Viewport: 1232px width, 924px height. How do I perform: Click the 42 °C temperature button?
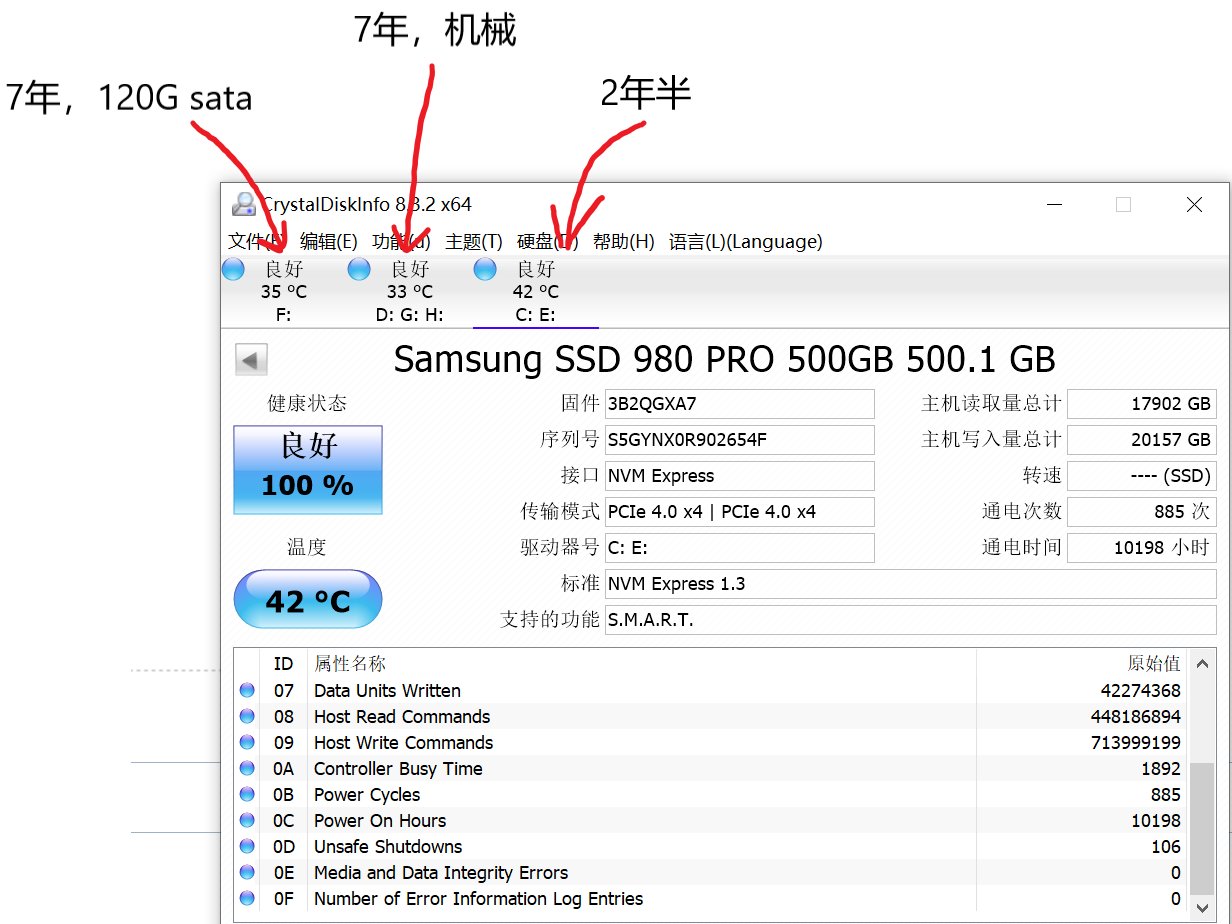[308, 600]
